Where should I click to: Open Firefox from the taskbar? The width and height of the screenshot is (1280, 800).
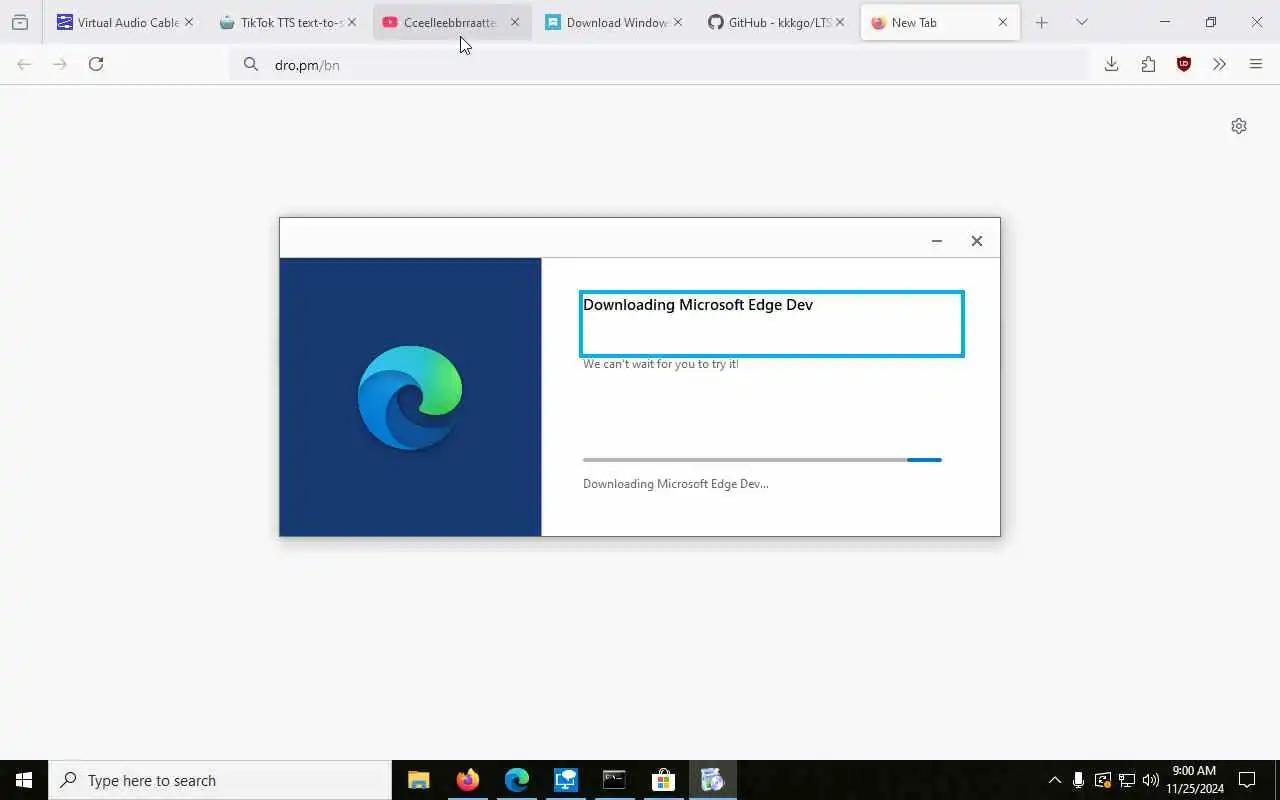pos(468,780)
